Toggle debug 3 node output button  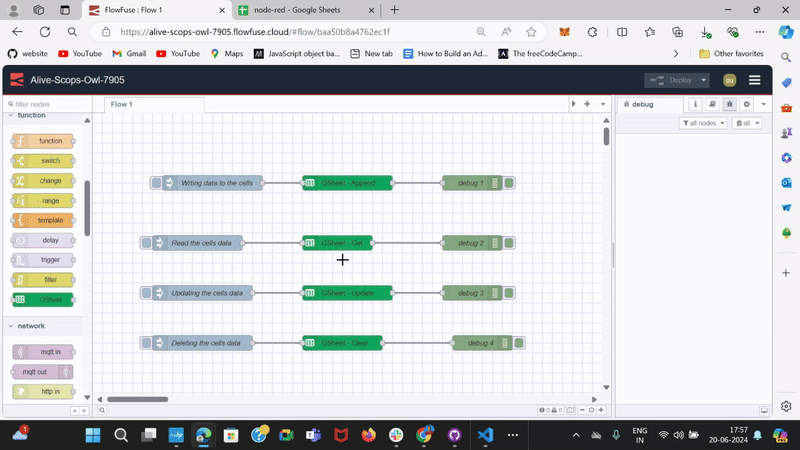pos(509,293)
